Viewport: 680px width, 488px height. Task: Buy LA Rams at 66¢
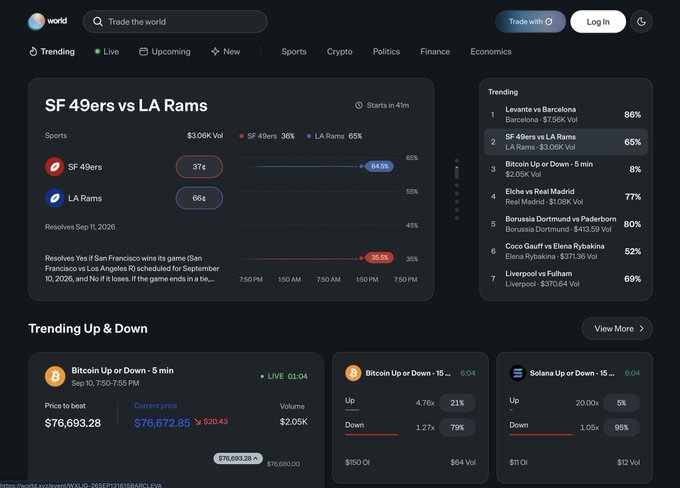pos(199,198)
